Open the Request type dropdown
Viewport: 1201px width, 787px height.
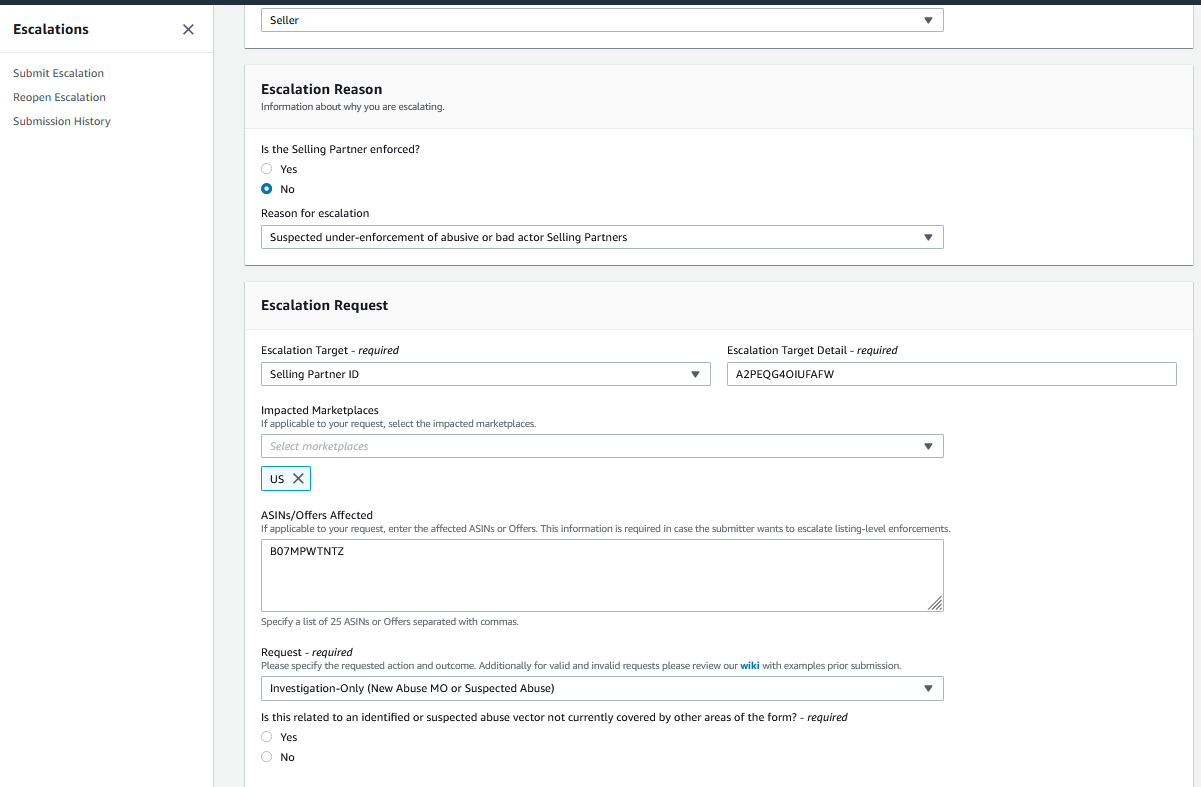click(x=601, y=688)
